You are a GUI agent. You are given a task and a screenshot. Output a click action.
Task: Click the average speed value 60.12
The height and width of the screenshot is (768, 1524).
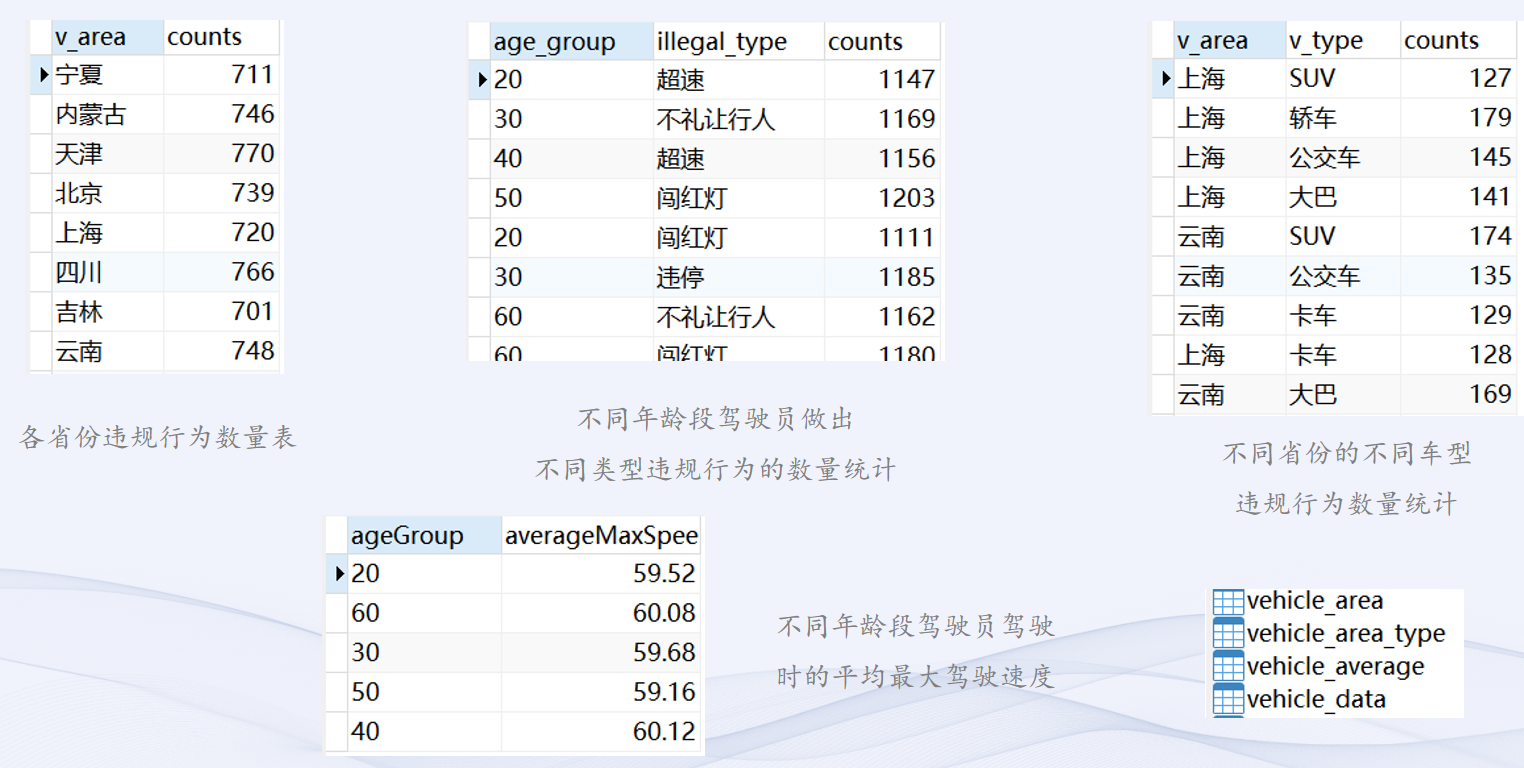click(x=664, y=731)
